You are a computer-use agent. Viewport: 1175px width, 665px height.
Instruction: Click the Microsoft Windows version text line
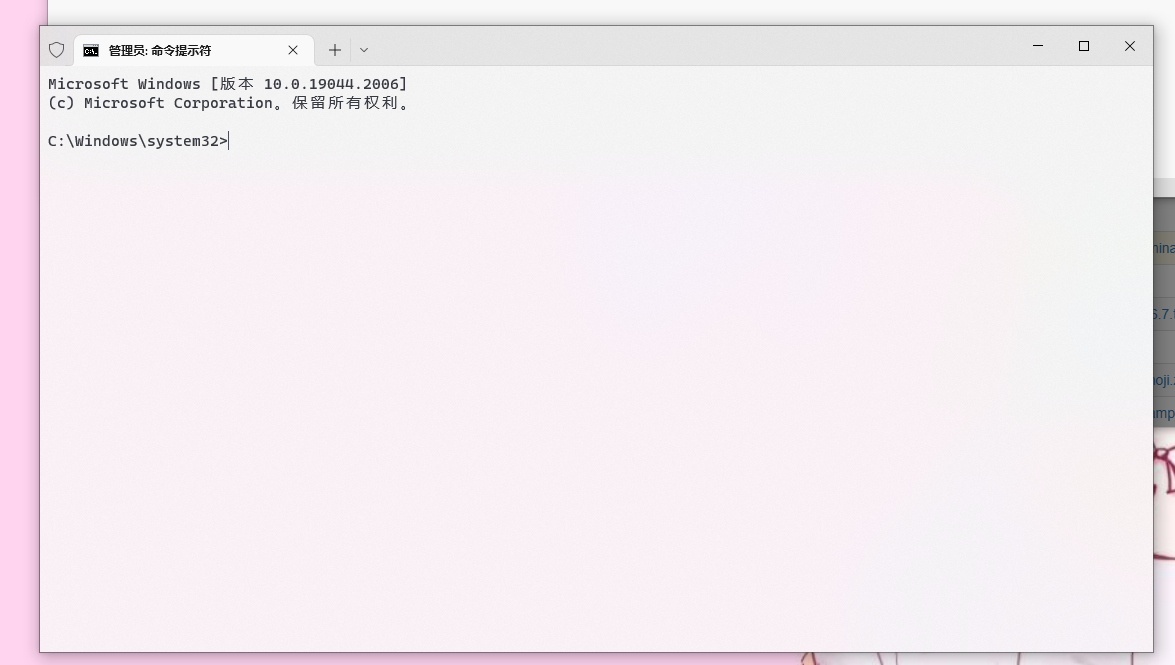click(x=227, y=84)
